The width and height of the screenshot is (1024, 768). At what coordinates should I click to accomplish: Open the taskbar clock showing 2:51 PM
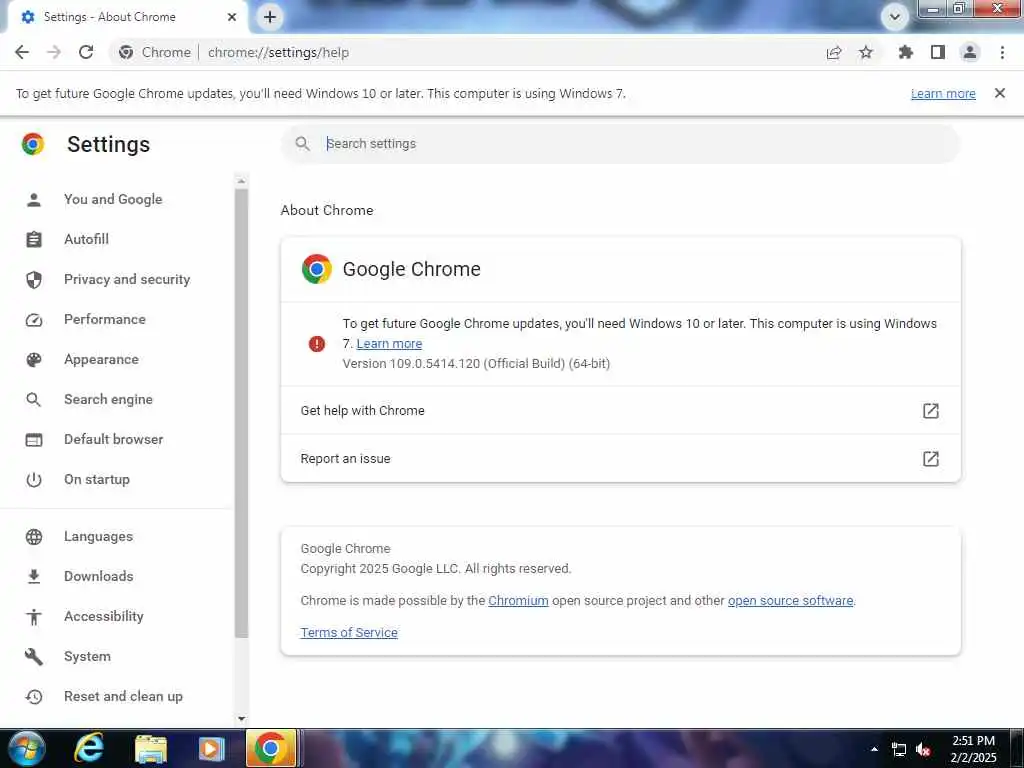(x=973, y=749)
